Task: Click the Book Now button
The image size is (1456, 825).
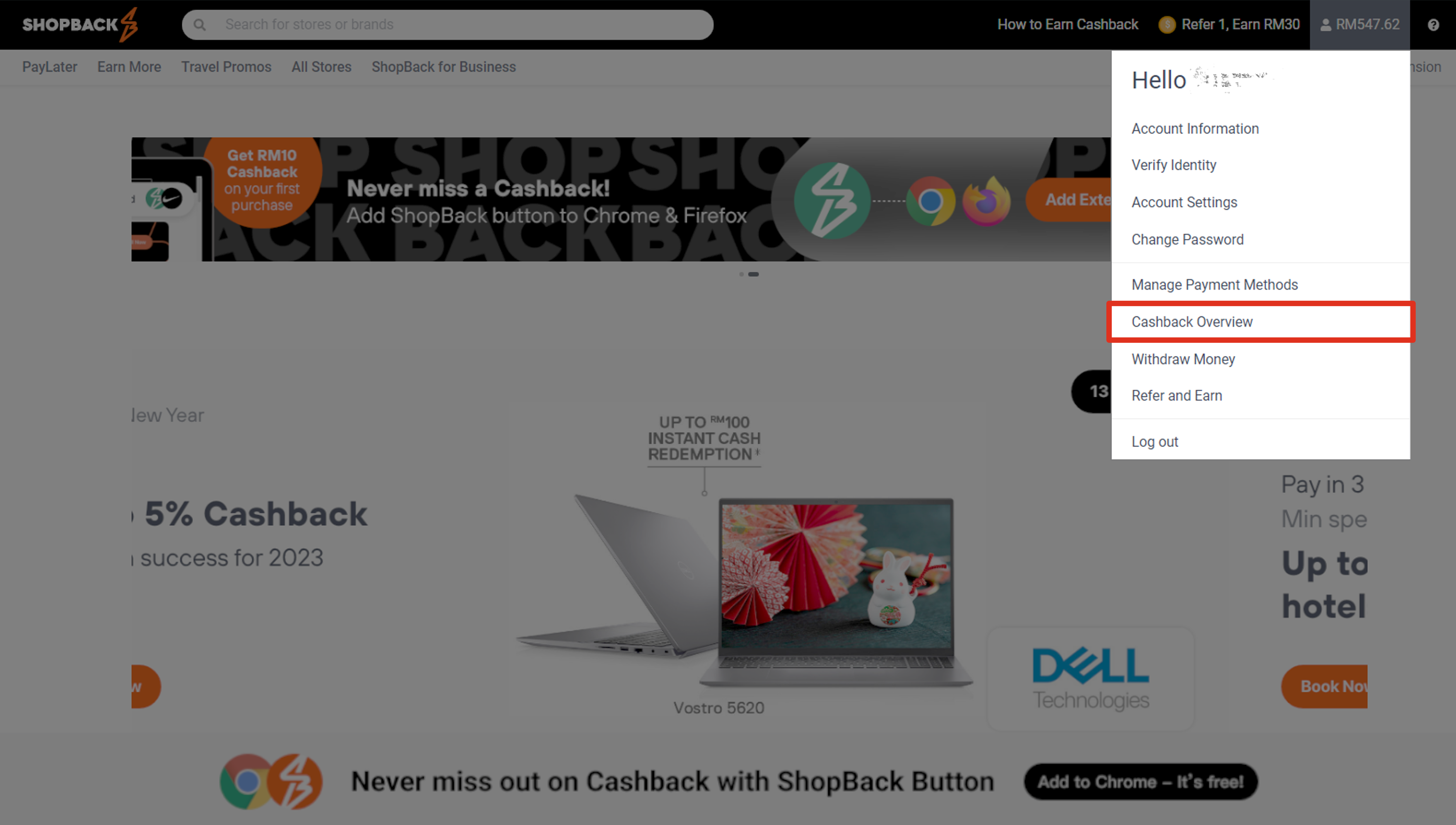Action: (1324, 686)
